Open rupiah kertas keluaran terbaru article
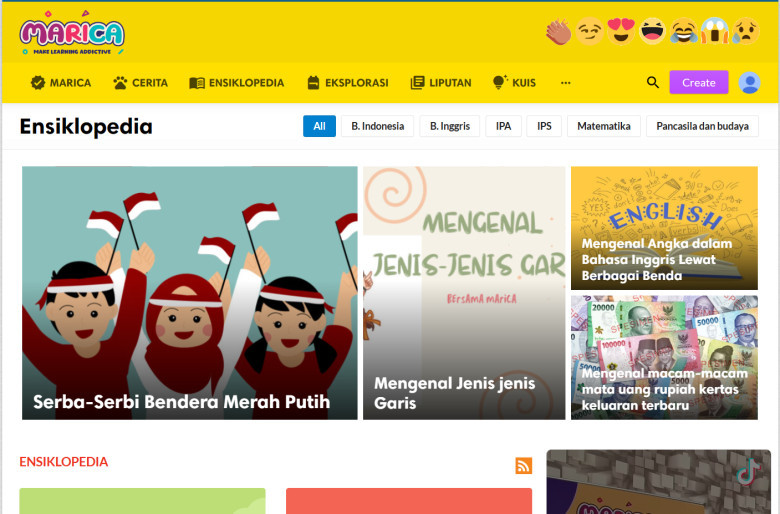The width and height of the screenshot is (780, 514). pyautogui.click(x=664, y=357)
